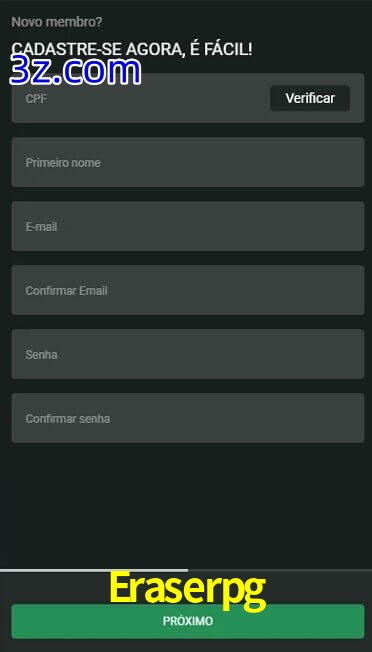Click the "Novo membro?" label

pos(57,22)
